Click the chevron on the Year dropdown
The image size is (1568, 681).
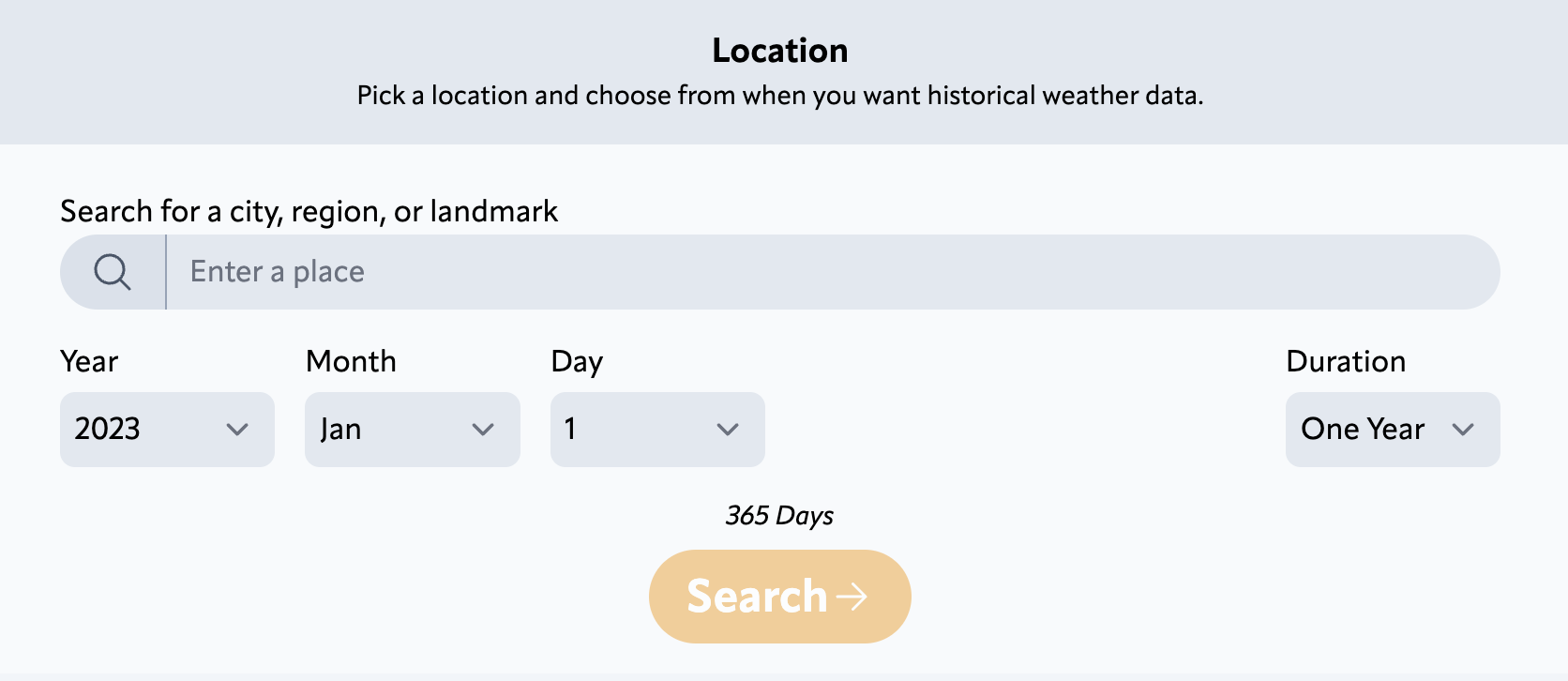tap(238, 430)
